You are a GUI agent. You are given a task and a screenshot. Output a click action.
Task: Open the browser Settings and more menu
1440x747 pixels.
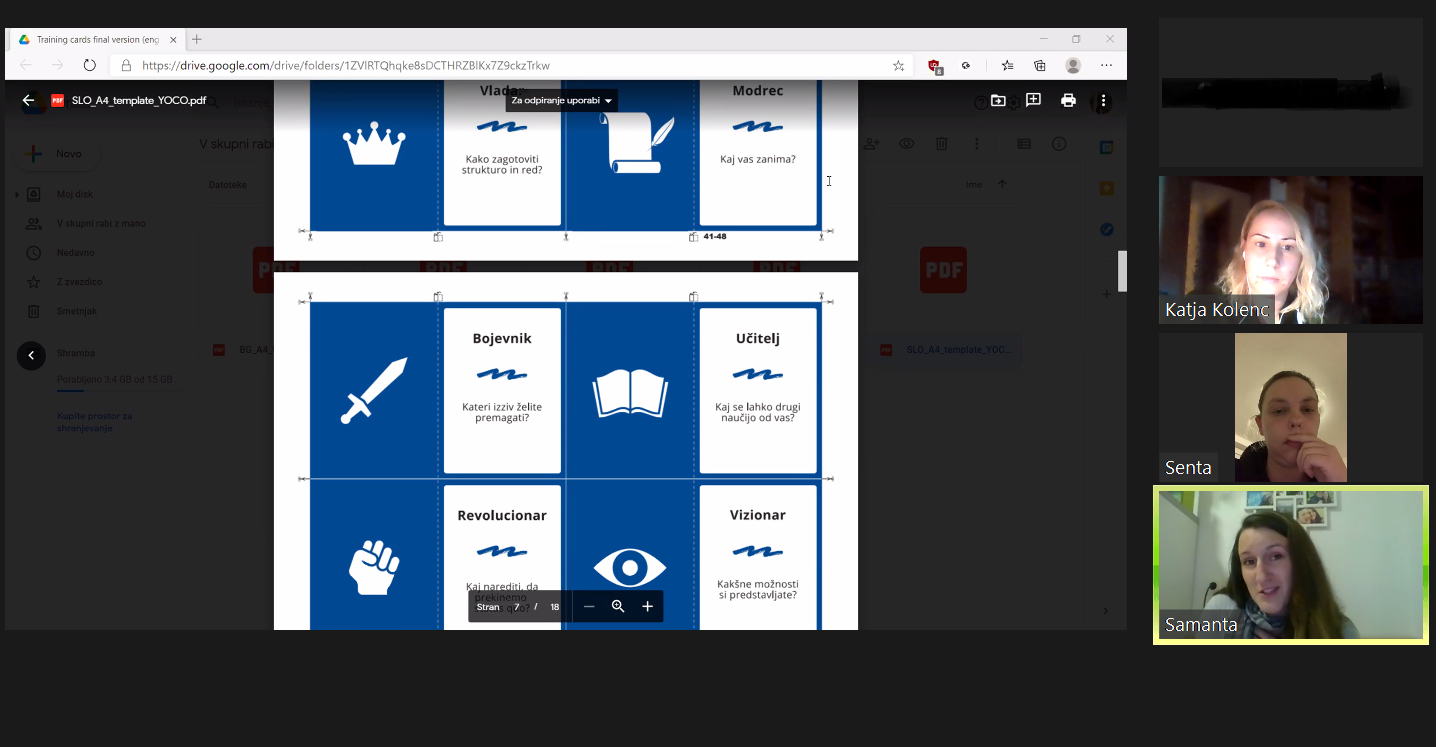point(1106,65)
